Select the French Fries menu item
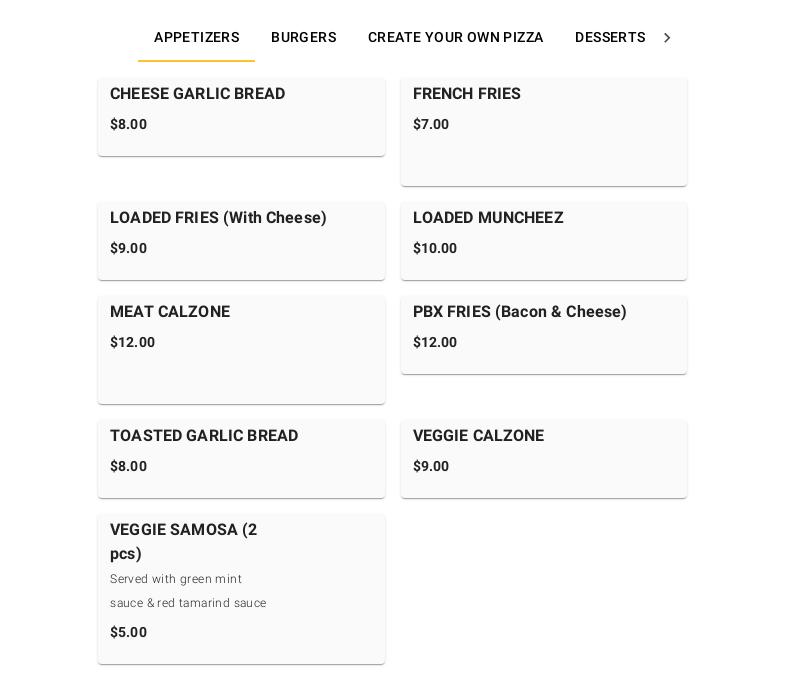785x696 pixels. [467, 94]
